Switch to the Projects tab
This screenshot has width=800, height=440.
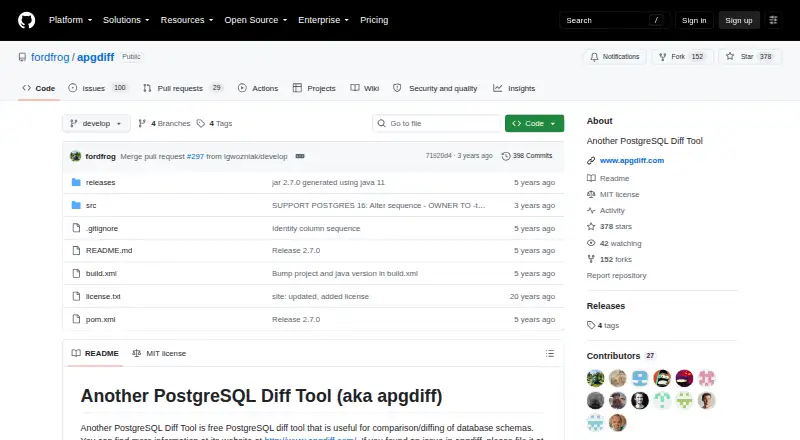point(314,88)
